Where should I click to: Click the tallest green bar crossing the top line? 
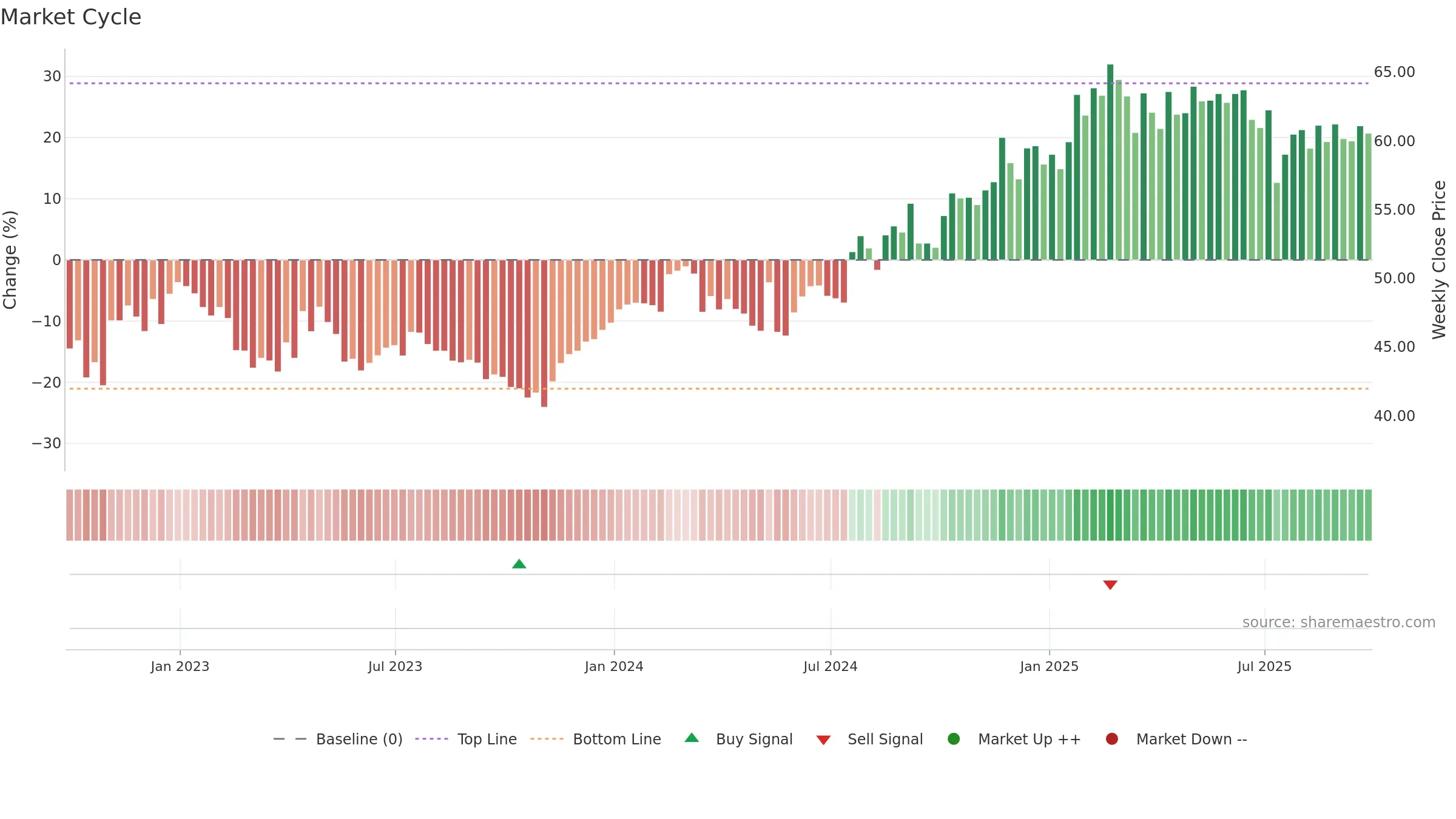pos(1110,162)
